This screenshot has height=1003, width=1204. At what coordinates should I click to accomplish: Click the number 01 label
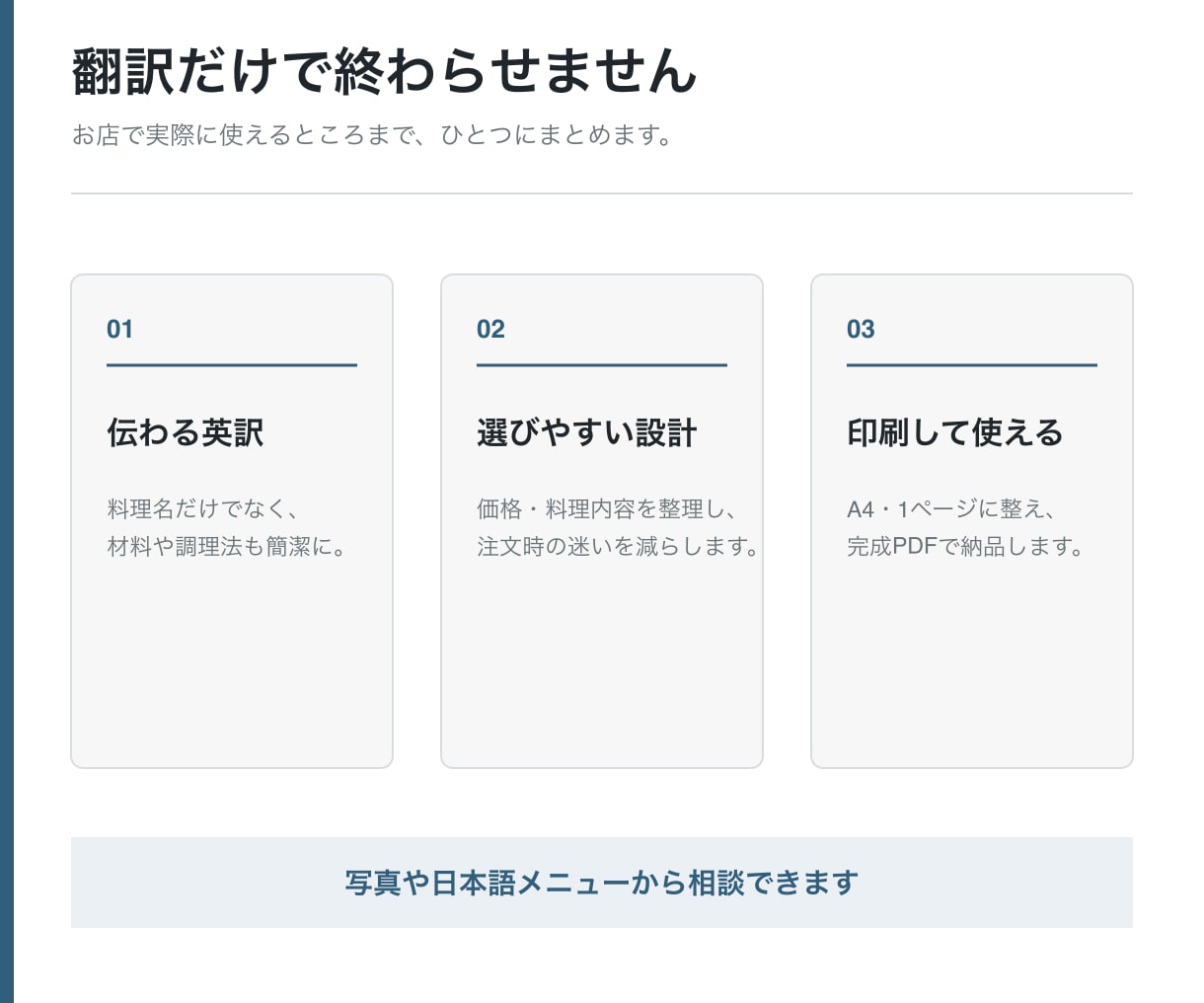119,329
